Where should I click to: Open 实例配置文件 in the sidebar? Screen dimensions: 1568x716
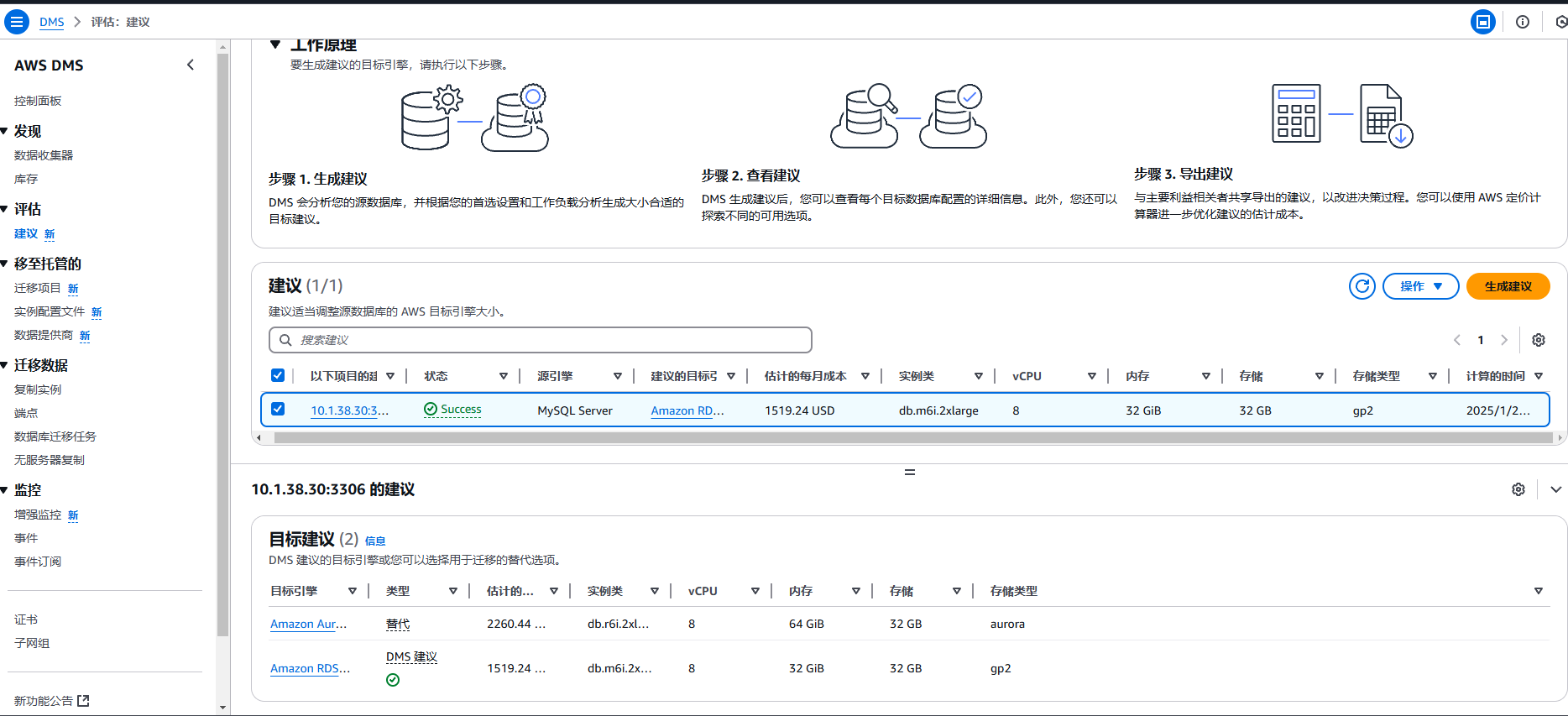point(50,311)
